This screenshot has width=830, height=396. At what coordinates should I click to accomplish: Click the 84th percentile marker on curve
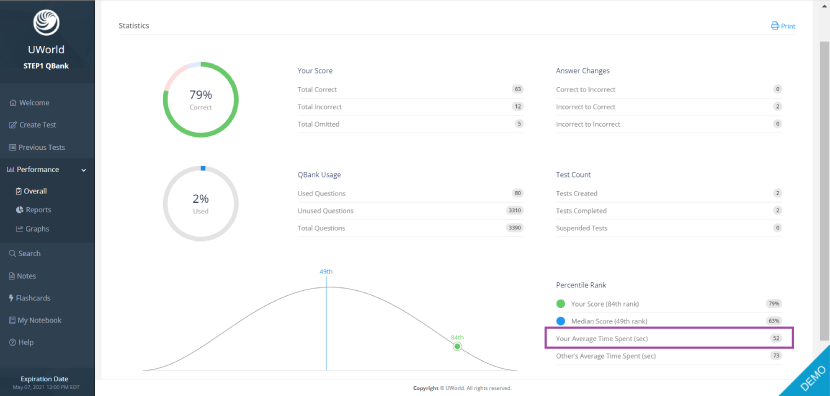point(457,346)
